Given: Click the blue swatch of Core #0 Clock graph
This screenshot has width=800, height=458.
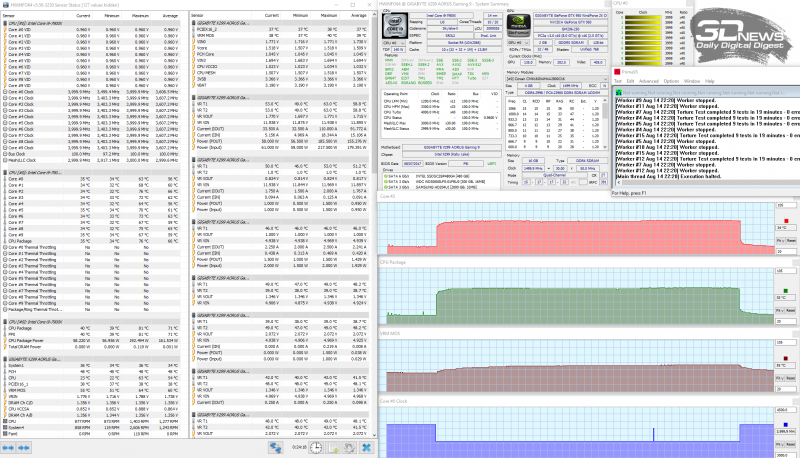Looking at the screenshot, I should coord(786,425).
